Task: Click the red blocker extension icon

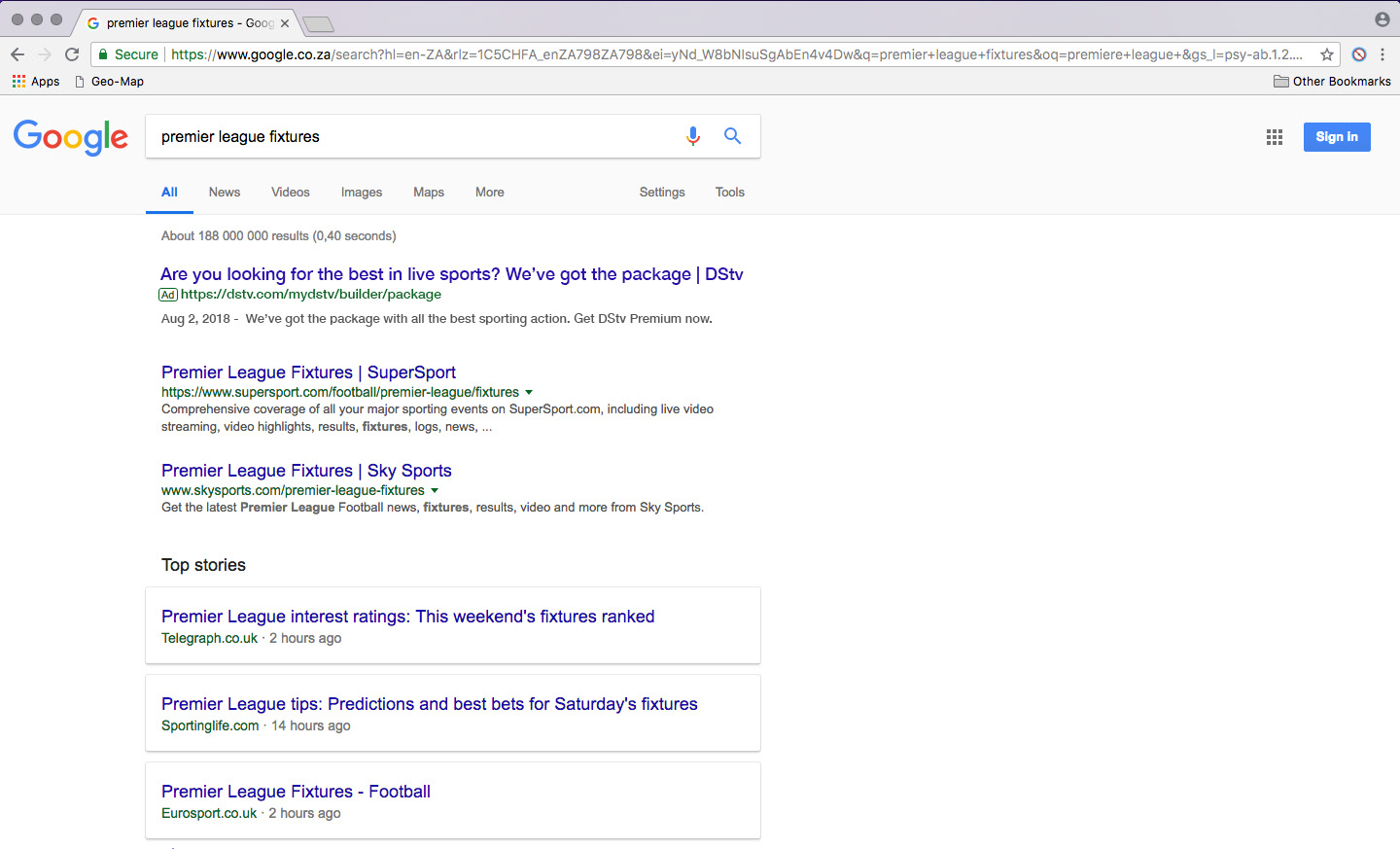Action: click(1359, 54)
